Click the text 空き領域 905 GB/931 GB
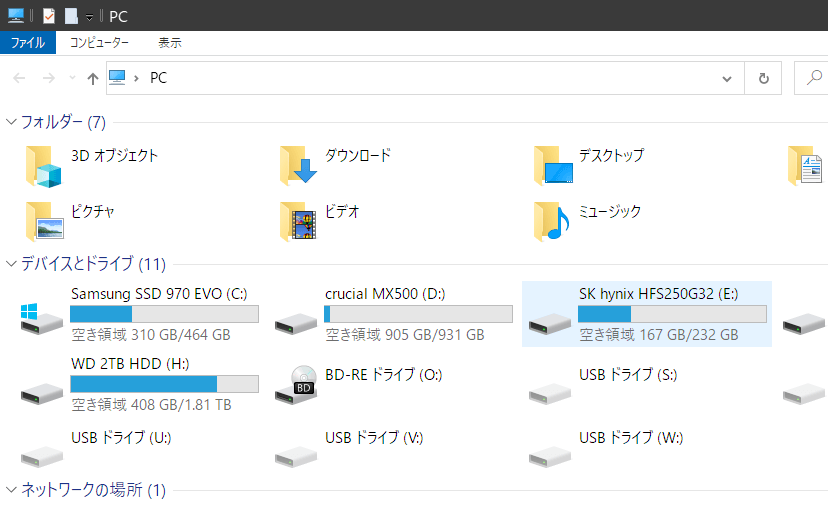The image size is (828, 510). click(x=405, y=335)
